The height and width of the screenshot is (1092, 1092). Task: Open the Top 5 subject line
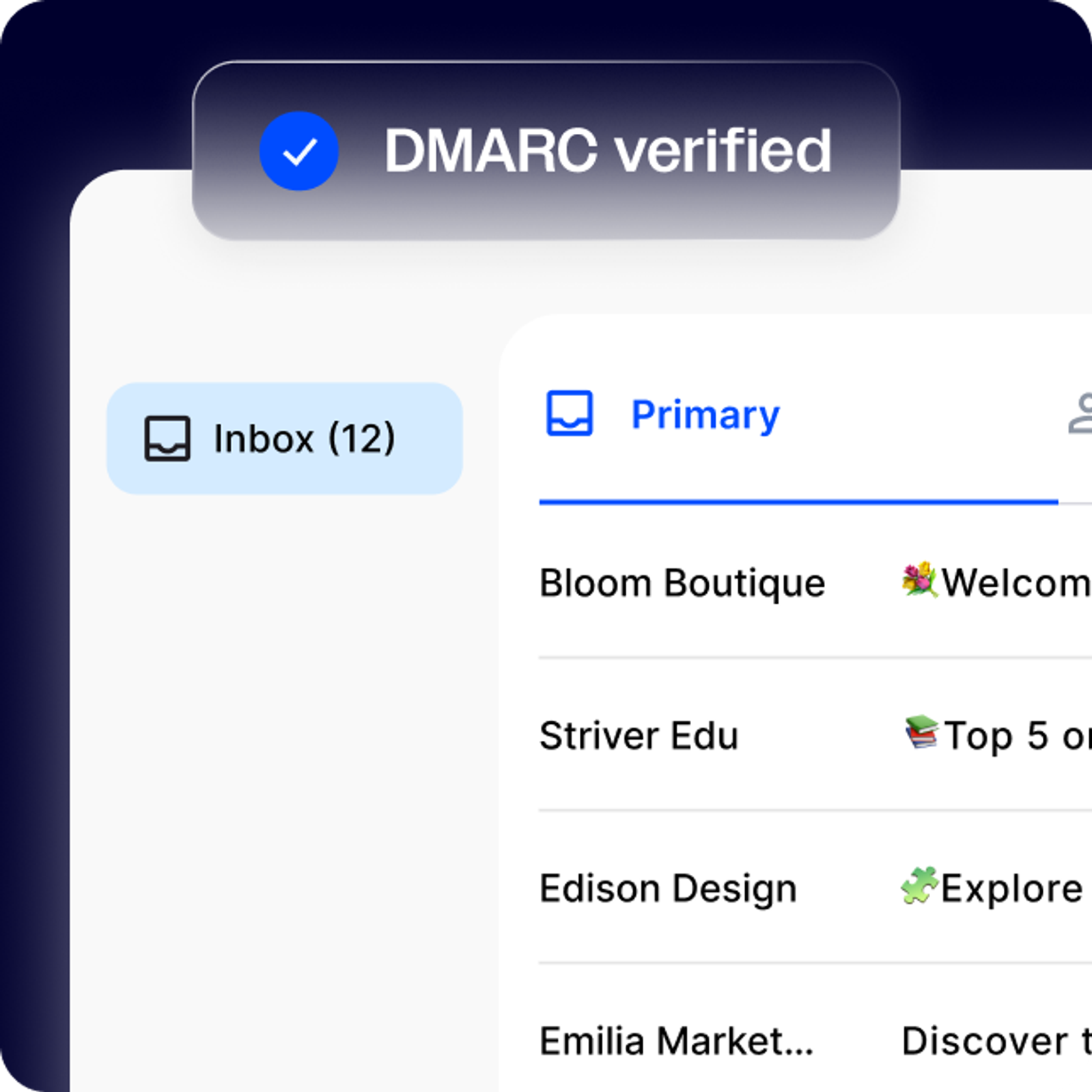pos(1016,736)
